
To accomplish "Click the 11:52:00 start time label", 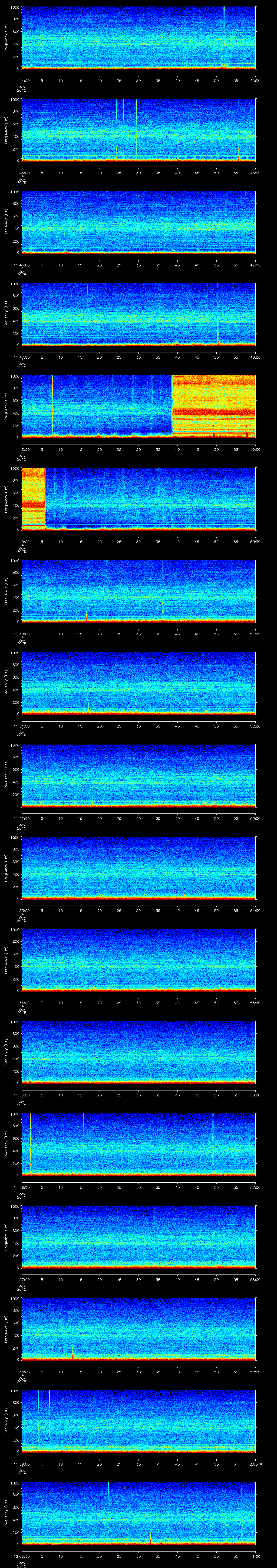I will coord(21,818).
